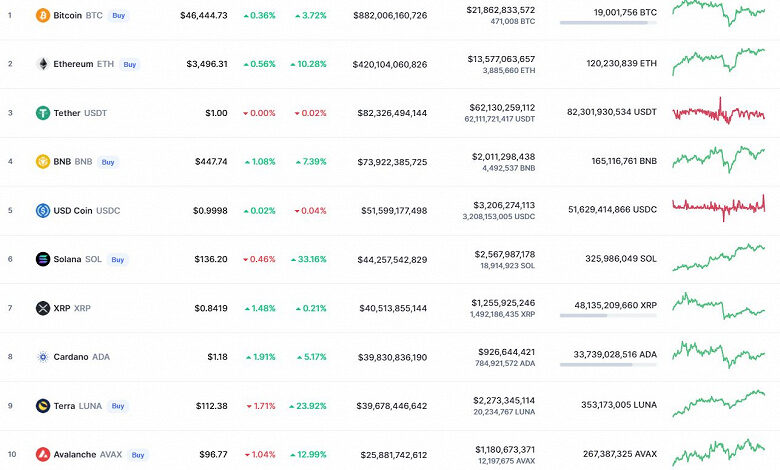
Task: Click the Tether green logo
Action: pos(43,113)
